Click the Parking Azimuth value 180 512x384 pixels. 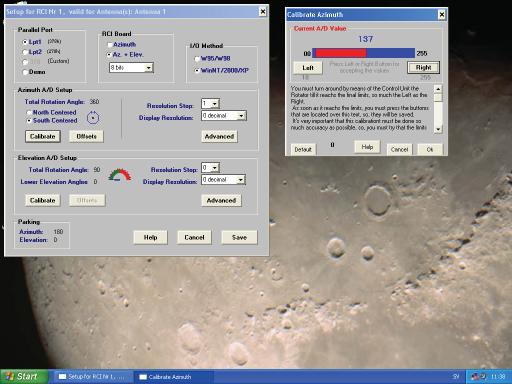58,232
